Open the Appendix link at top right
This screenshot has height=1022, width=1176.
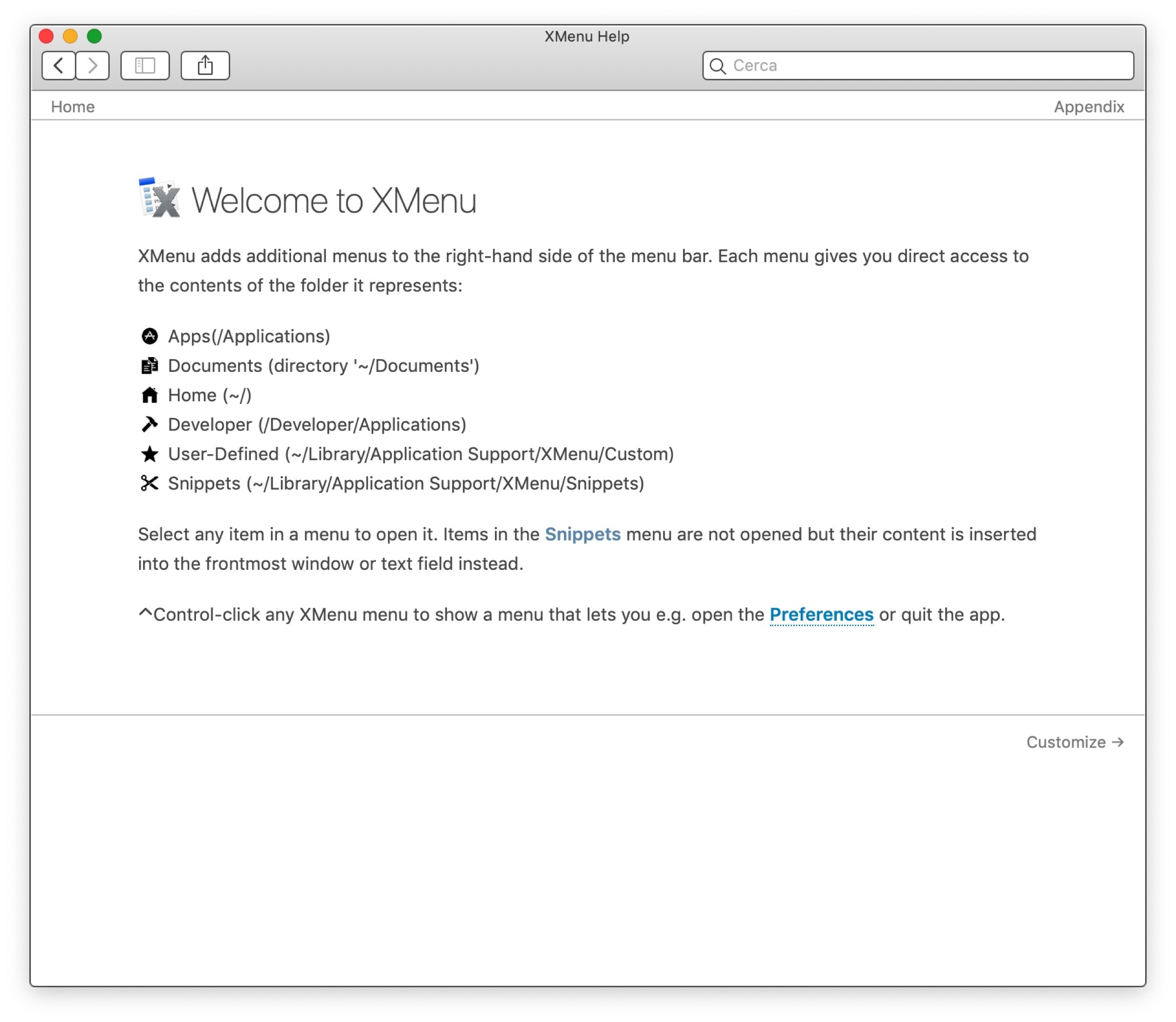point(1088,107)
